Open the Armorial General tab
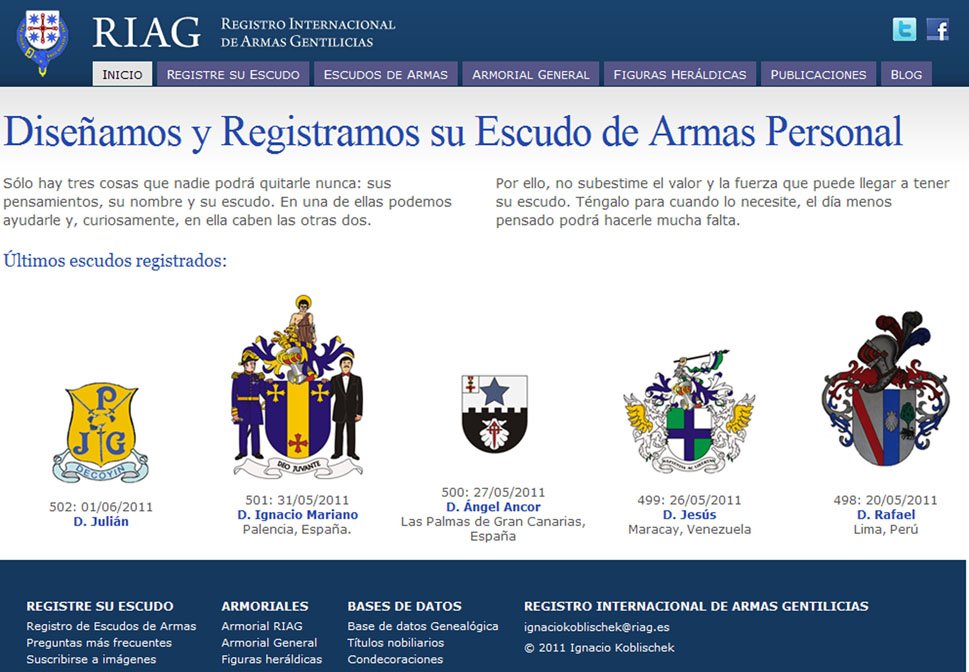 (530, 74)
